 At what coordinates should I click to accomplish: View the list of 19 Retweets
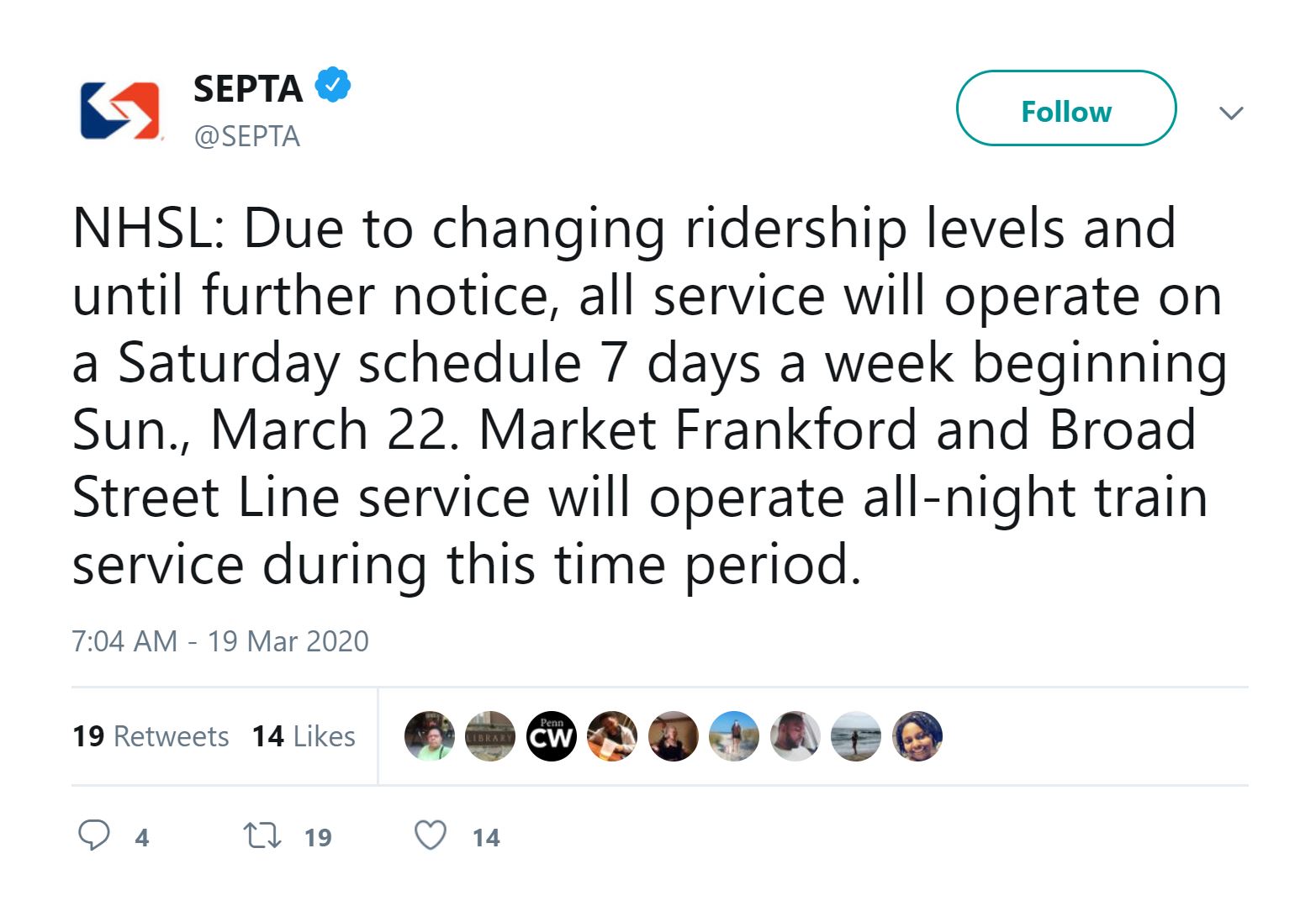pos(151,736)
